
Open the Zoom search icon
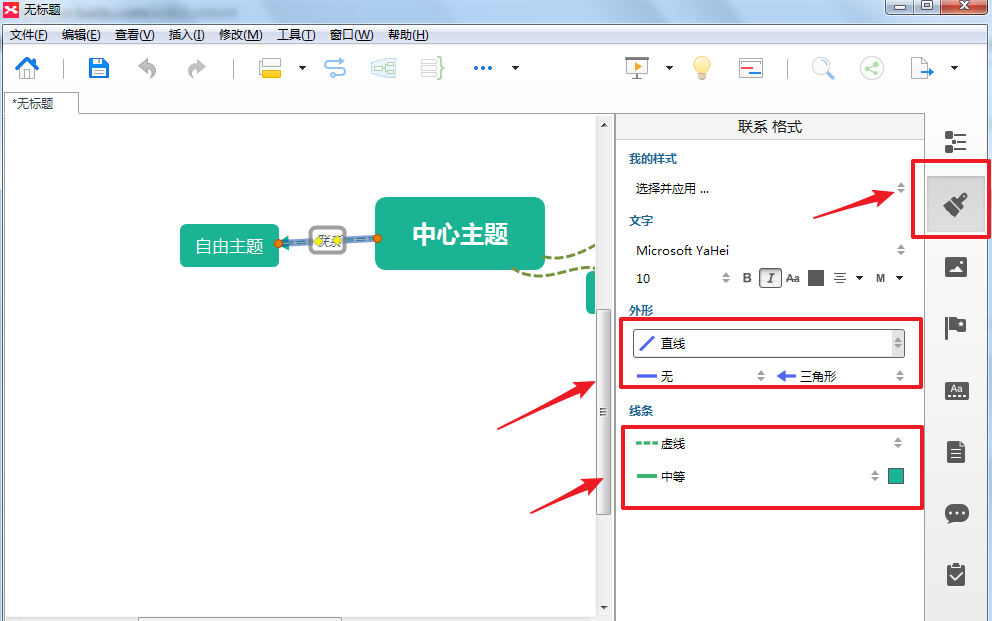(x=822, y=67)
